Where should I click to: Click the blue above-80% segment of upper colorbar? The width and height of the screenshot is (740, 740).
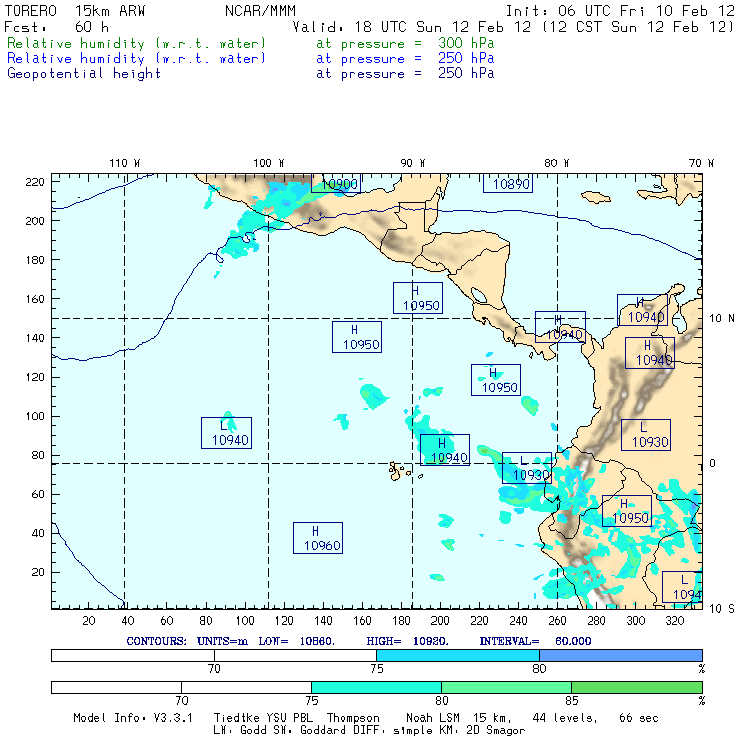[621, 655]
